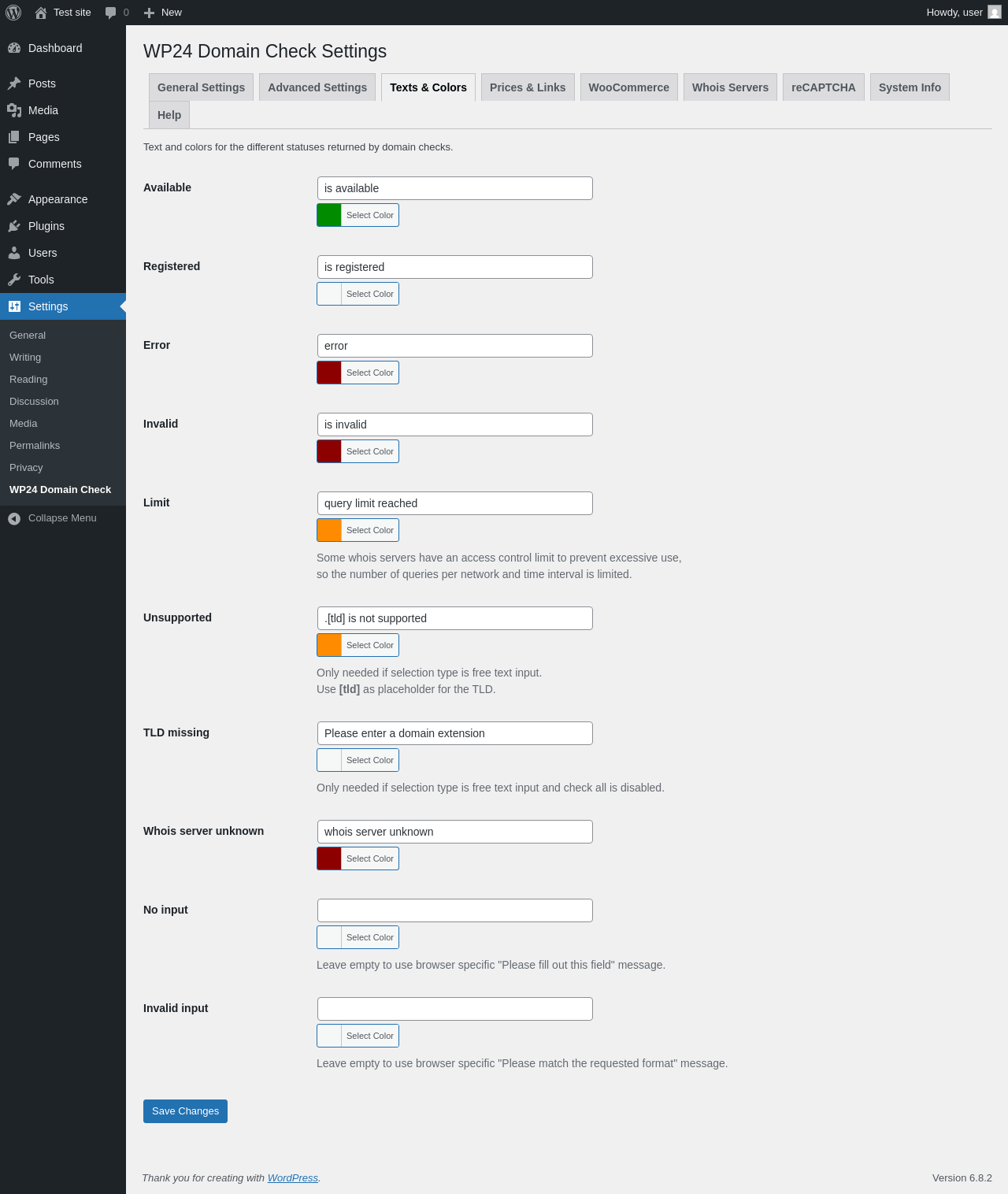This screenshot has width=1008, height=1194.
Task: Open the reCAPTCHA tab
Action: (x=824, y=87)
